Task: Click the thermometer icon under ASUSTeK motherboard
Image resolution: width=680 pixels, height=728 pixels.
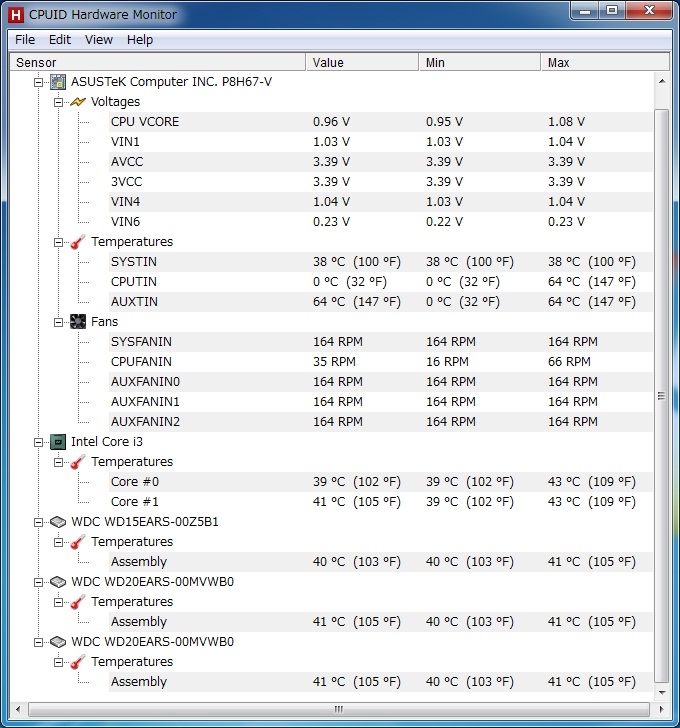Action: 78,241
